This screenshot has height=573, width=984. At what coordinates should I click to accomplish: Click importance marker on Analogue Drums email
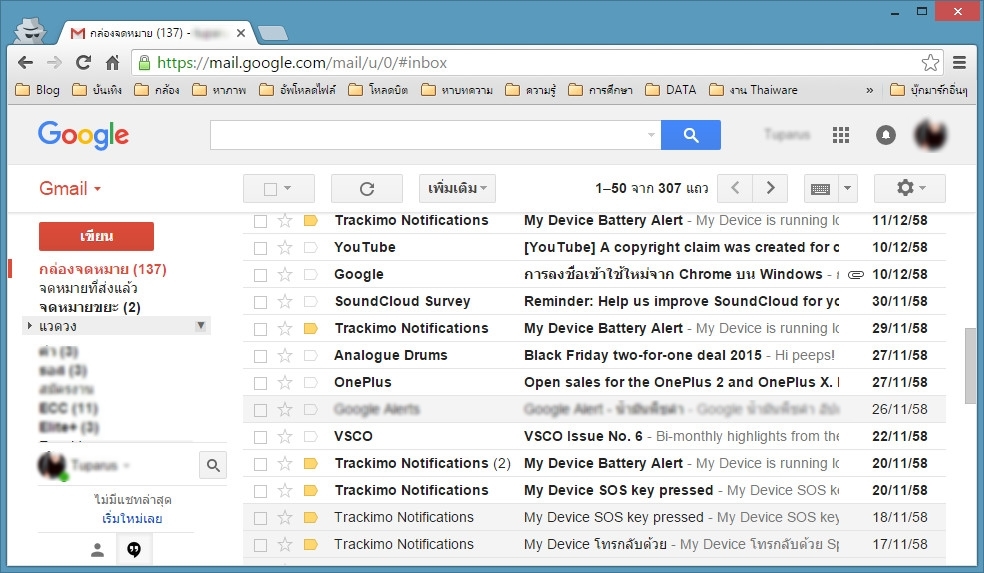[x=311, y=355]
